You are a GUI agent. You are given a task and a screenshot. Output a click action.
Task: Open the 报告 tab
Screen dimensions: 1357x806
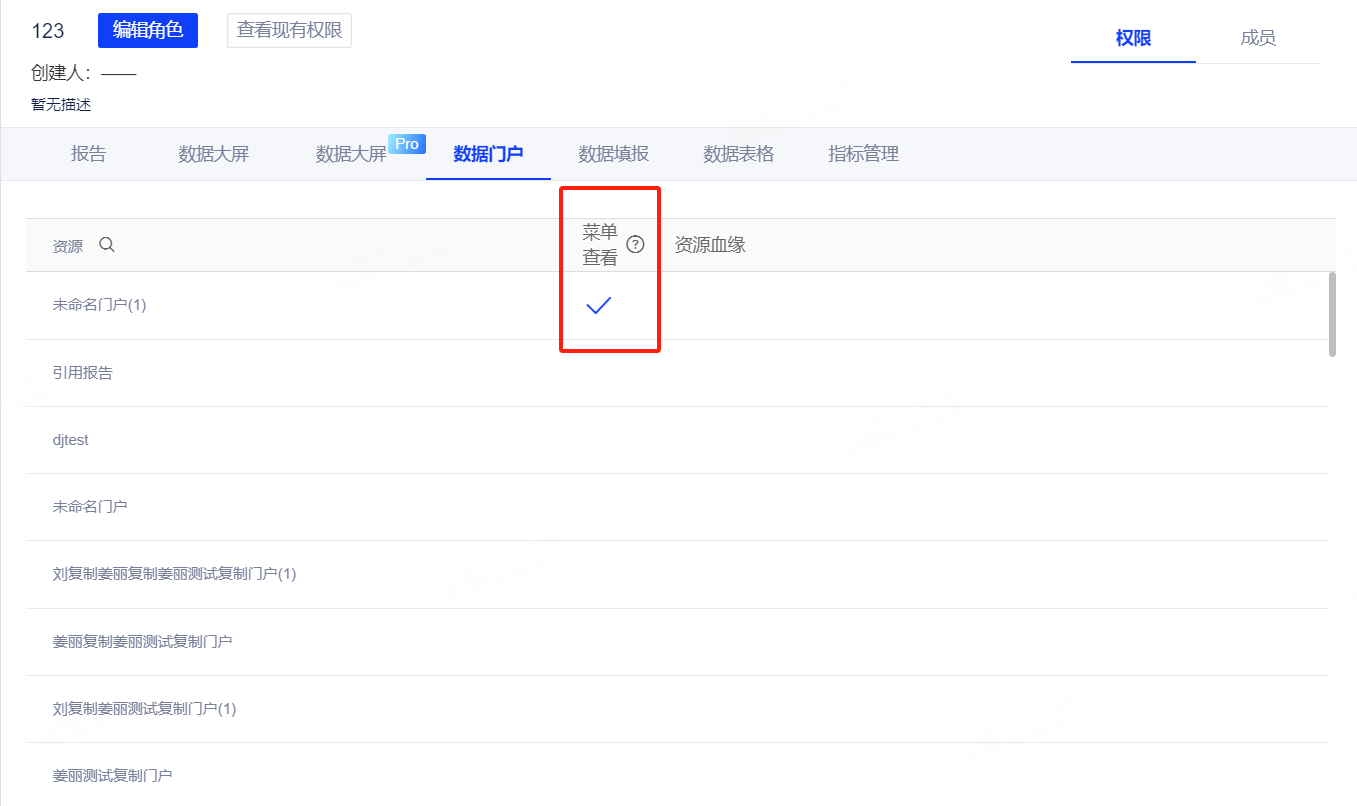[x=89, y=154]
